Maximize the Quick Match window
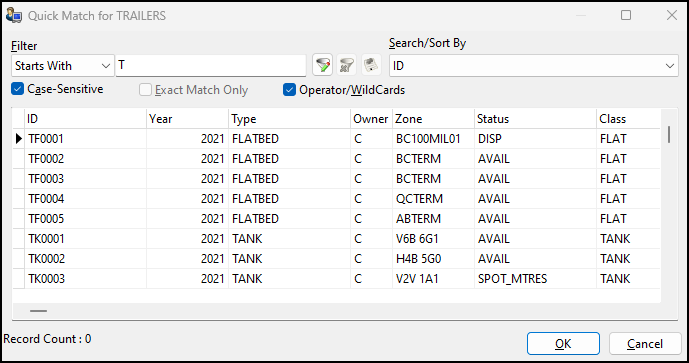This screenshot has height=363, width=689. click(626, 15)
